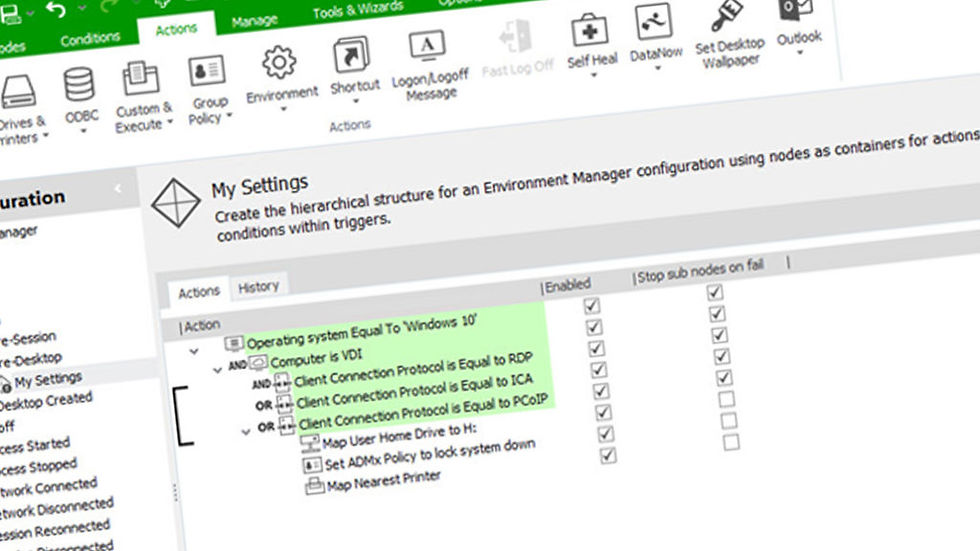The width and height of the screenshot is (980, 551).
Task: Switch to the Manage ribbon tab
Action: point(254,21)
